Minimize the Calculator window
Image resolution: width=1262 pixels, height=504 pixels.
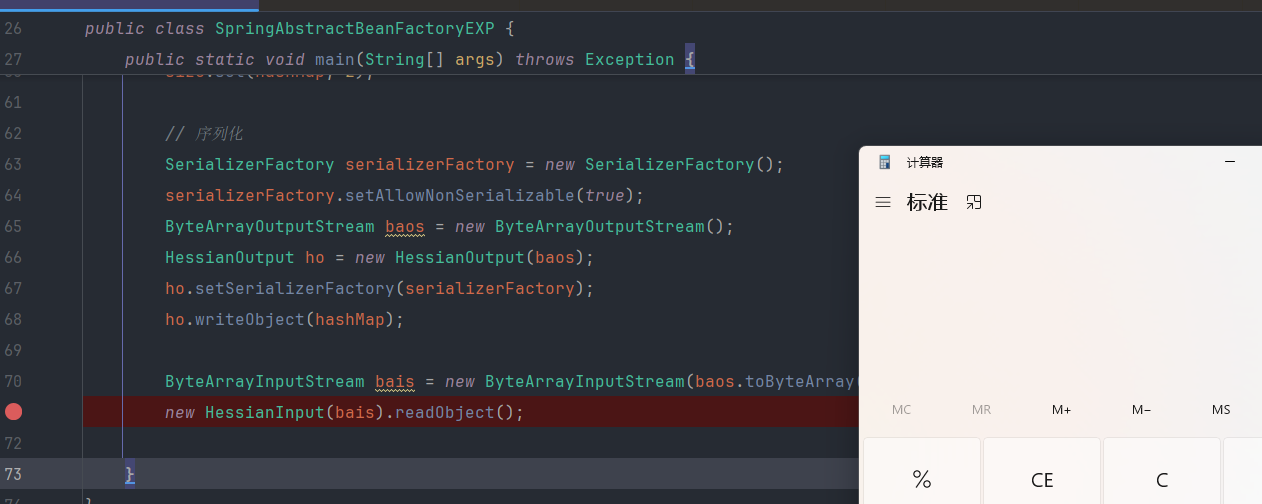[x=1230, y=162]
